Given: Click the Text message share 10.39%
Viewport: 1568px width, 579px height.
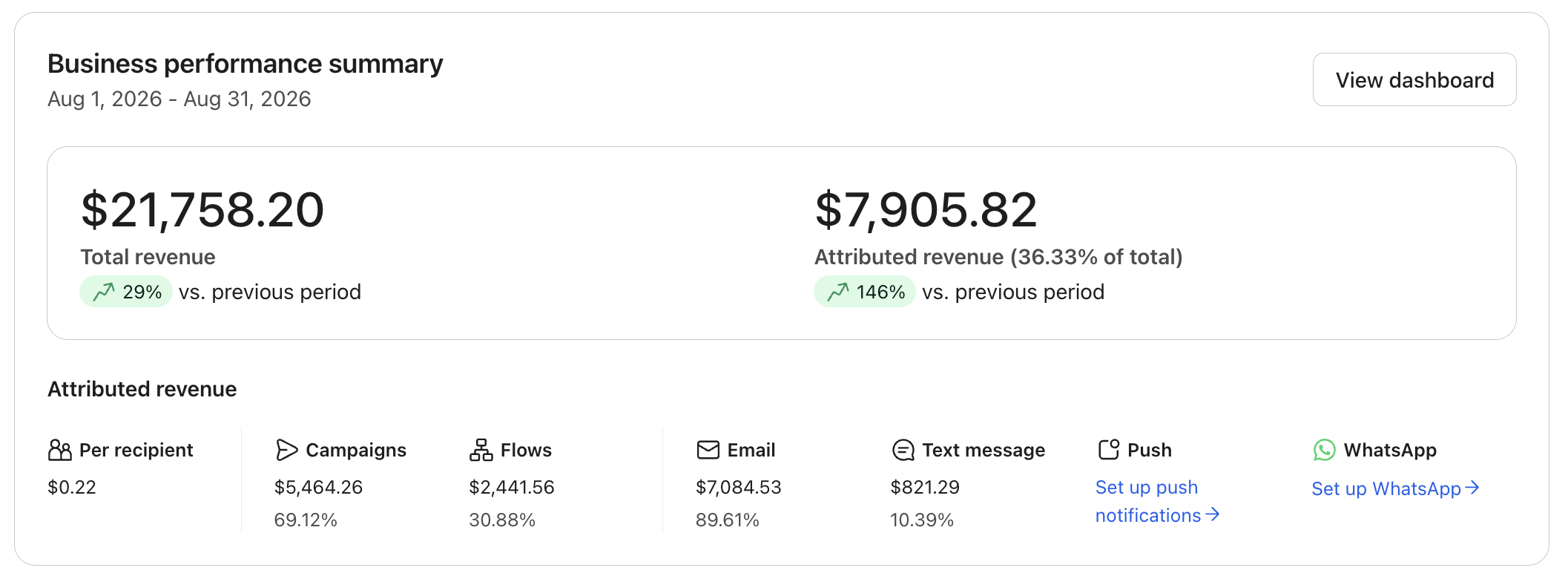Looking at the screenshot, I should pyautogui.click(x=922, y=520).
